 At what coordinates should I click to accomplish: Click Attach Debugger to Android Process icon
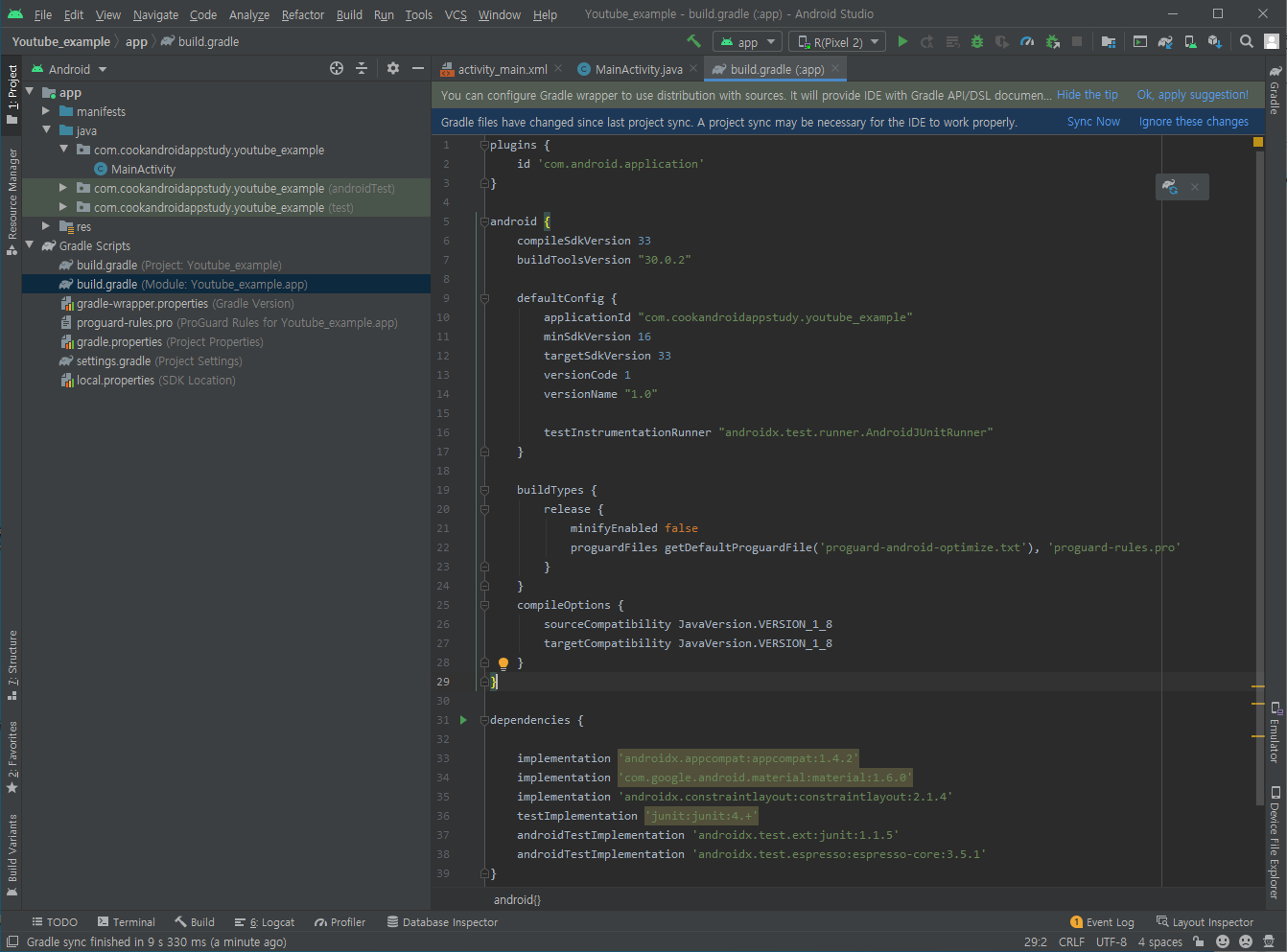tap(1052, 41)
